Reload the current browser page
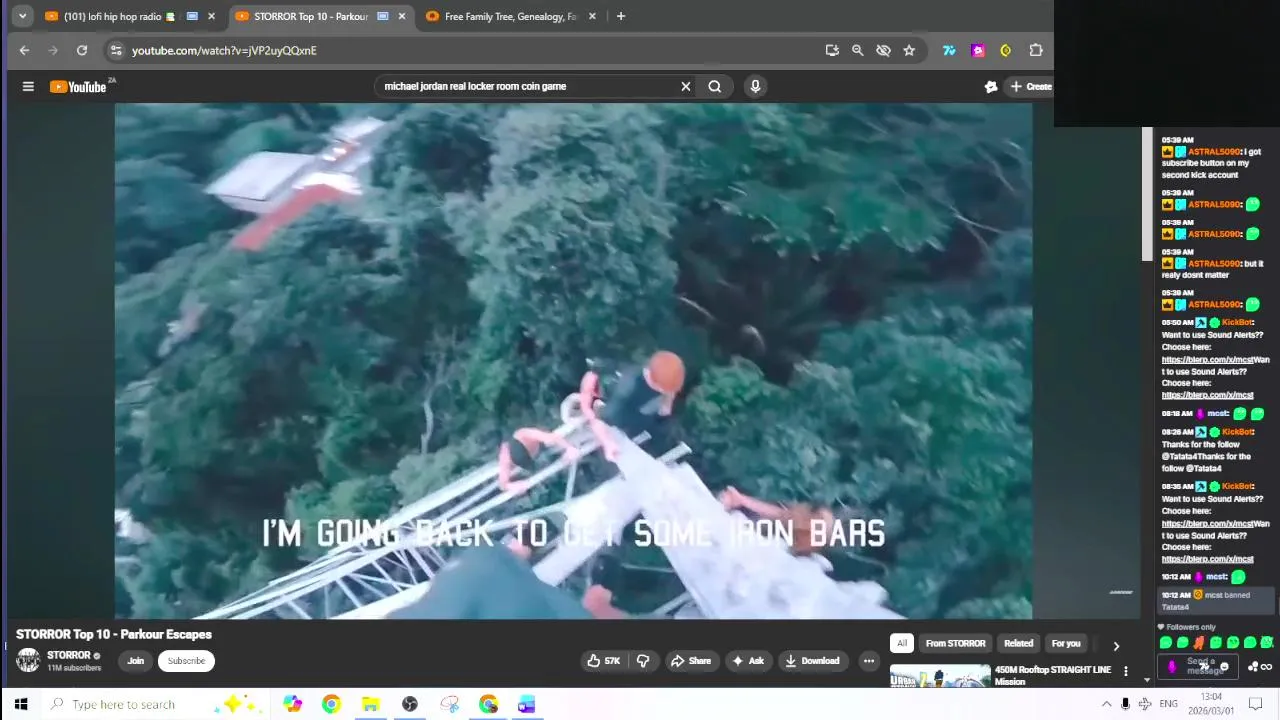The width and height of the screenshot is (1280, 720). 82,50
